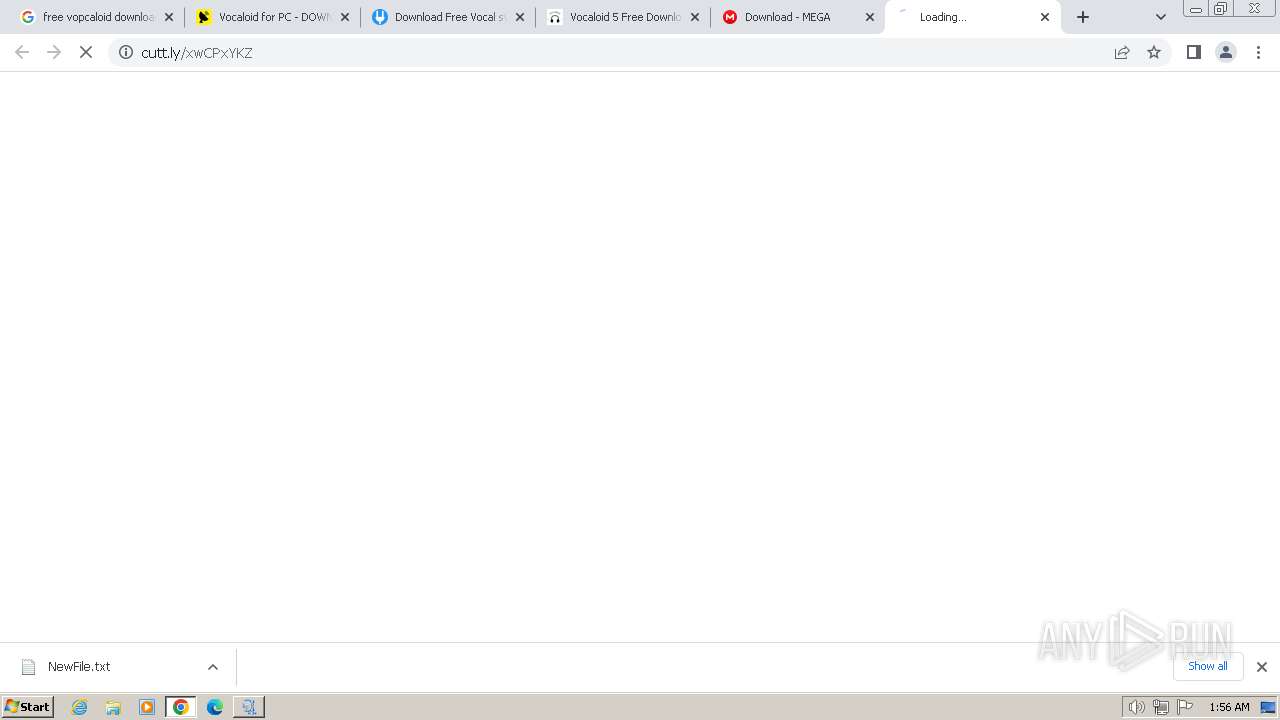Open network status in system tray
The image size is (1280, 720).
click(1161, 707)
